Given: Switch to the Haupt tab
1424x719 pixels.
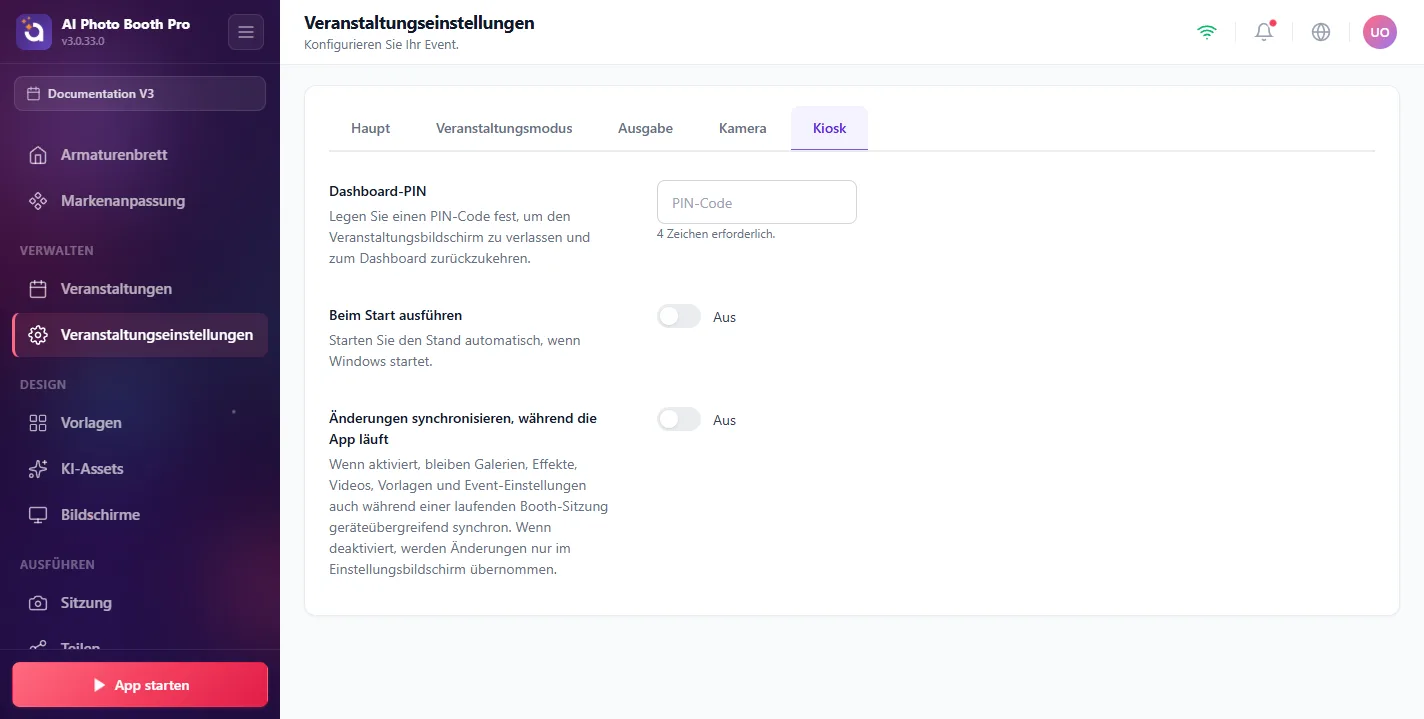Looking at the screenshot, I should coord(370,128).
